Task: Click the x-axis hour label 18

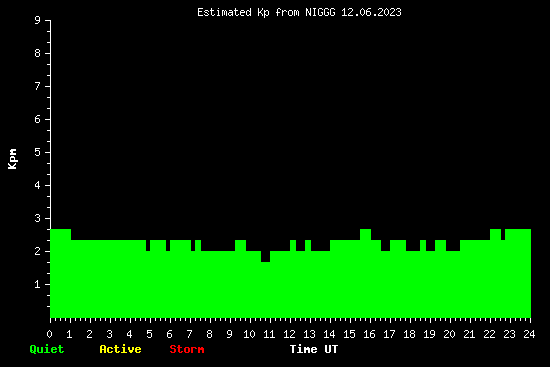Action: [409, 334]
